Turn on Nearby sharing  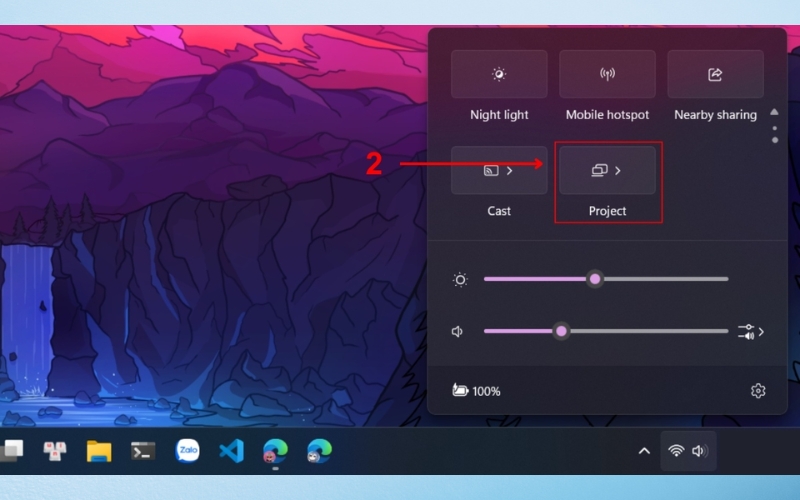(715, 75)
